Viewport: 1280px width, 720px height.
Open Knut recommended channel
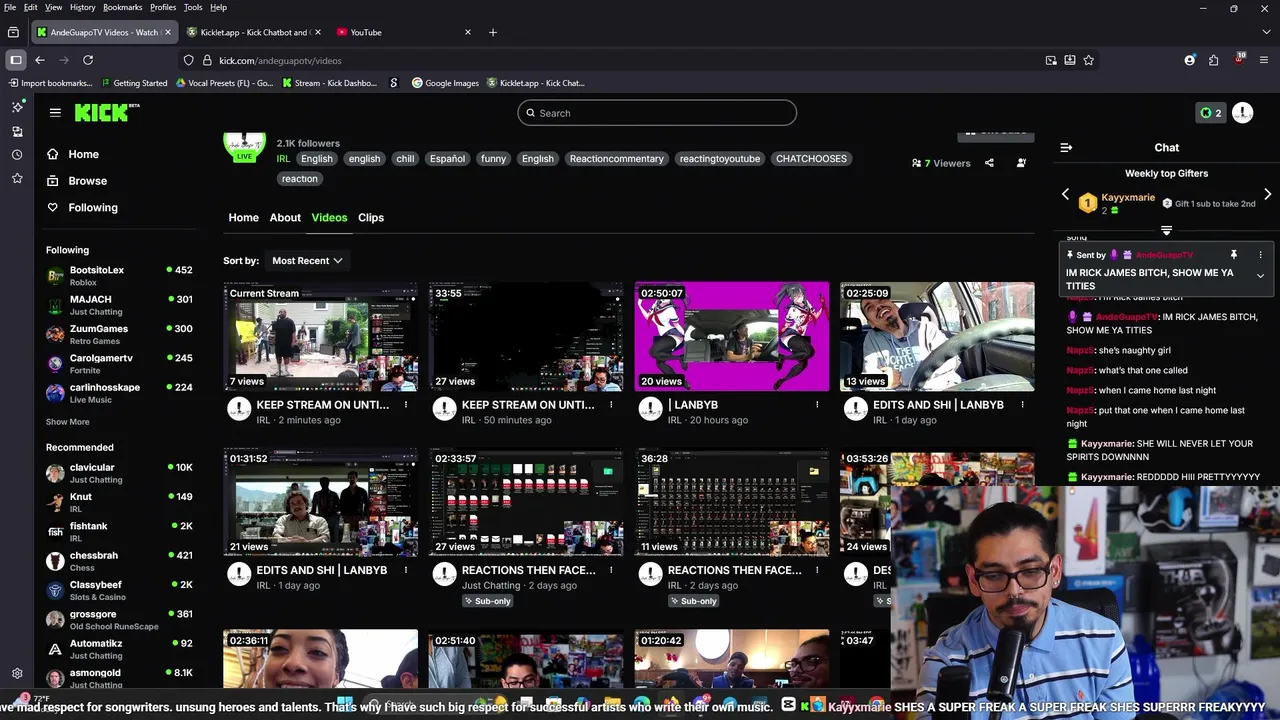click(x=120, y=502)
